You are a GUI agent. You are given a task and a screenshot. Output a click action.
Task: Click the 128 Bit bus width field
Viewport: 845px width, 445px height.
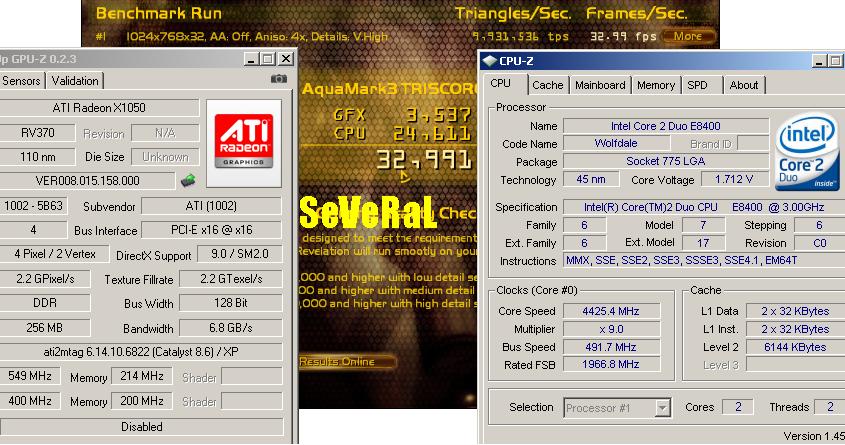[x=231, y=303]
